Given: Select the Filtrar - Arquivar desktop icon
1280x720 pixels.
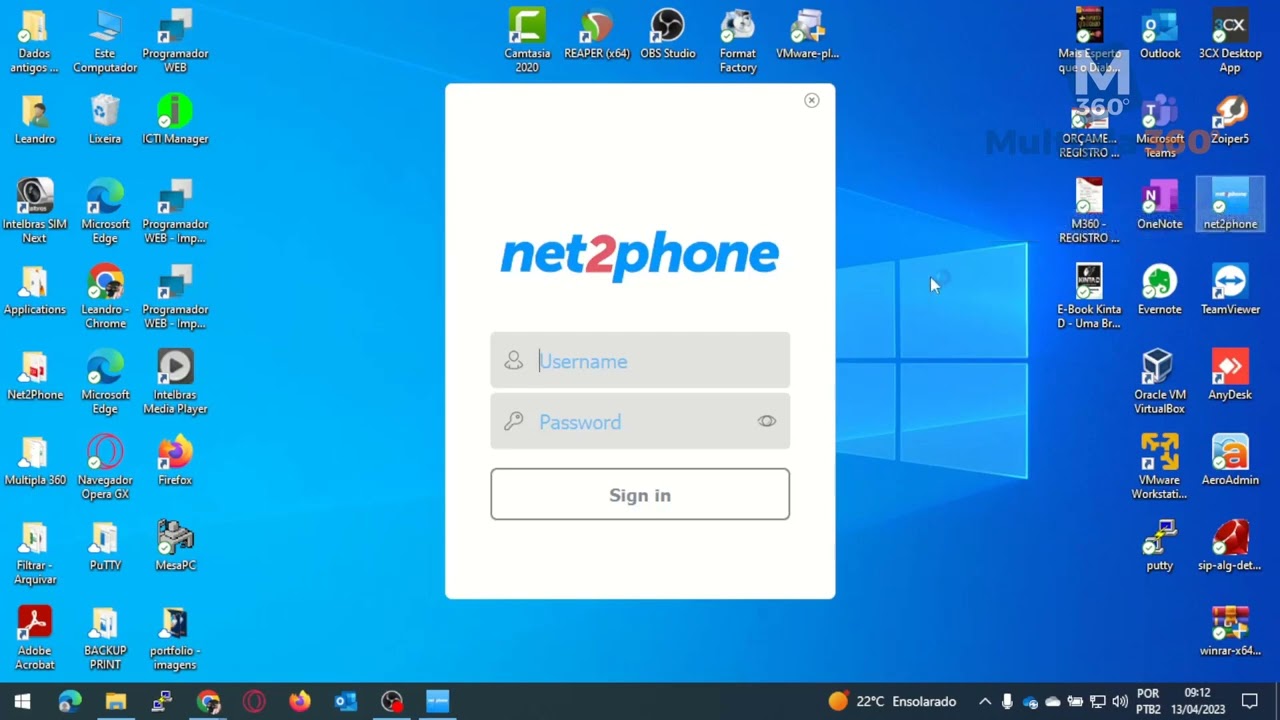Looking at the screenshot, I should pyautogui.click(x=34, y=553).
